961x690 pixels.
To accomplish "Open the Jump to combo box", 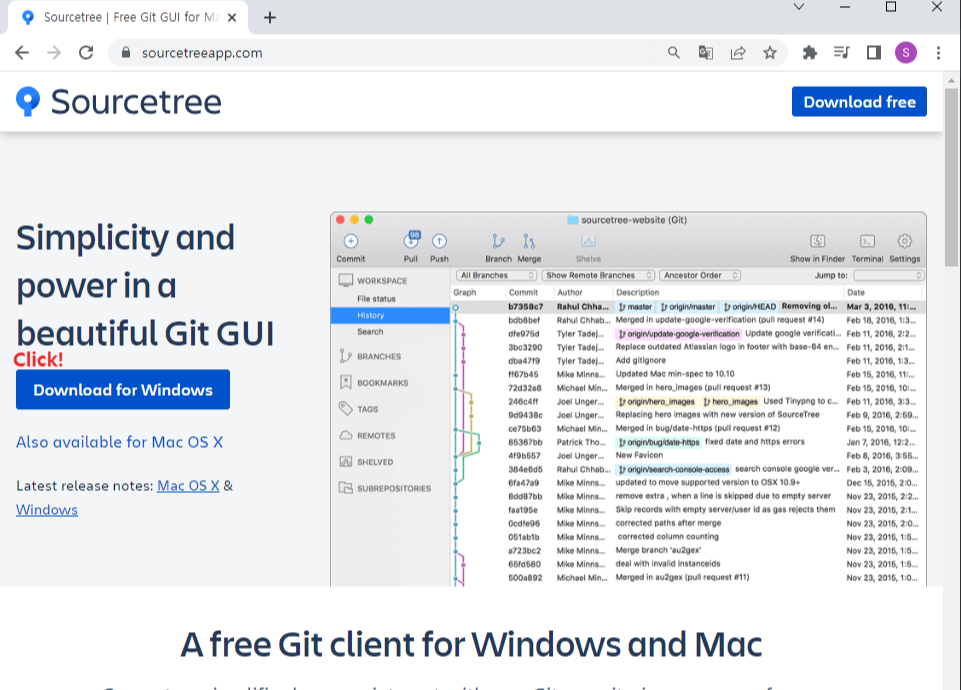I will pyautogui.click(x=888, y=275).
